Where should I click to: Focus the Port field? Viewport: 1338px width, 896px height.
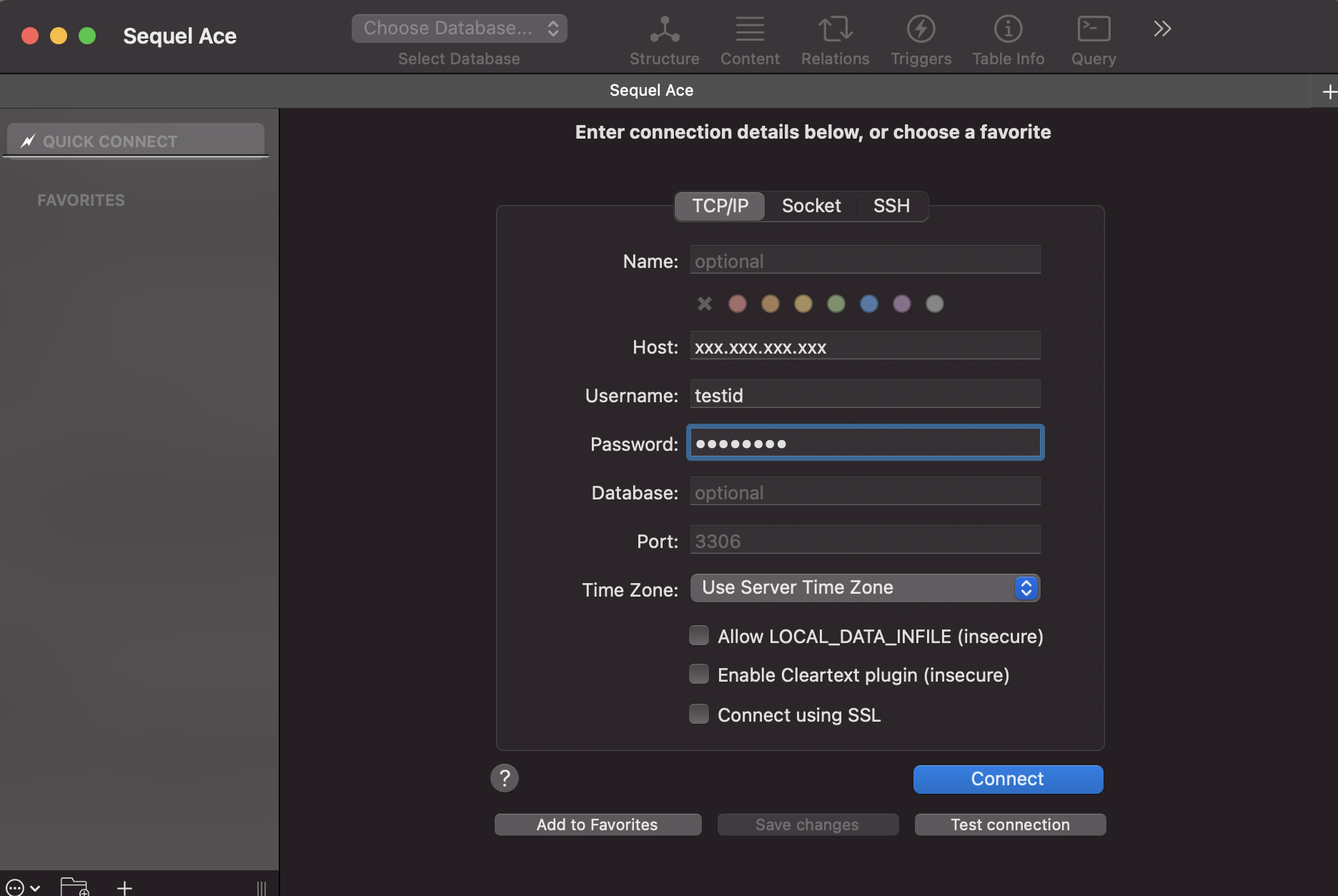(x=865, y=540)
